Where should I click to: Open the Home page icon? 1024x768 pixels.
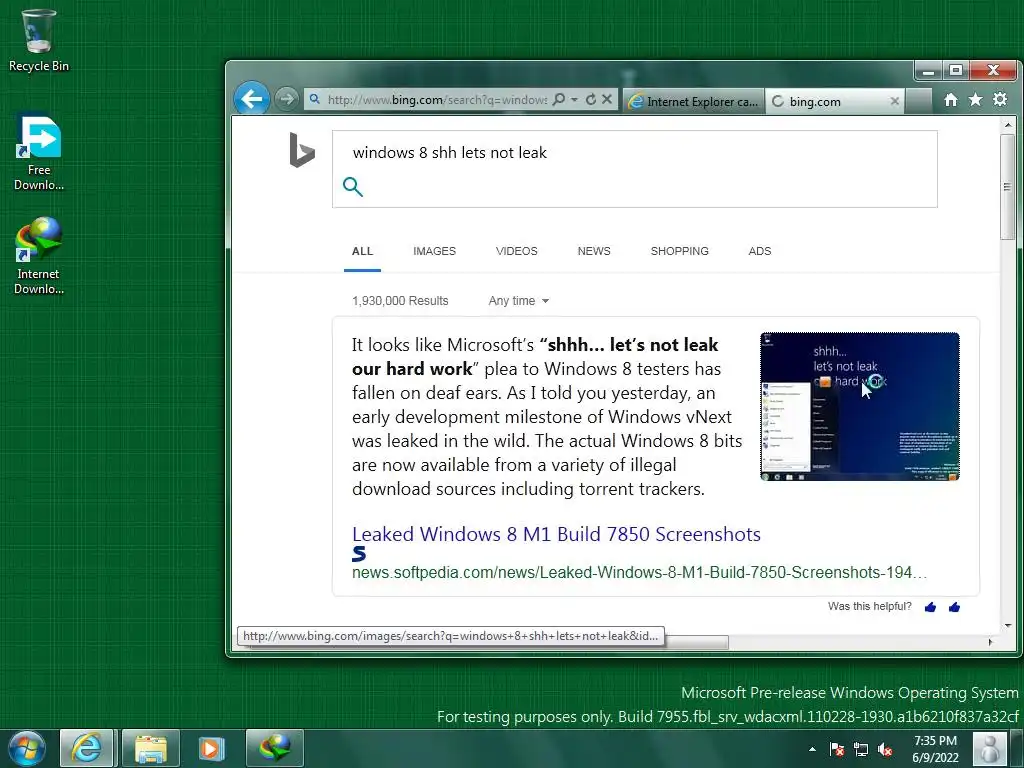(x=951, y=99)
